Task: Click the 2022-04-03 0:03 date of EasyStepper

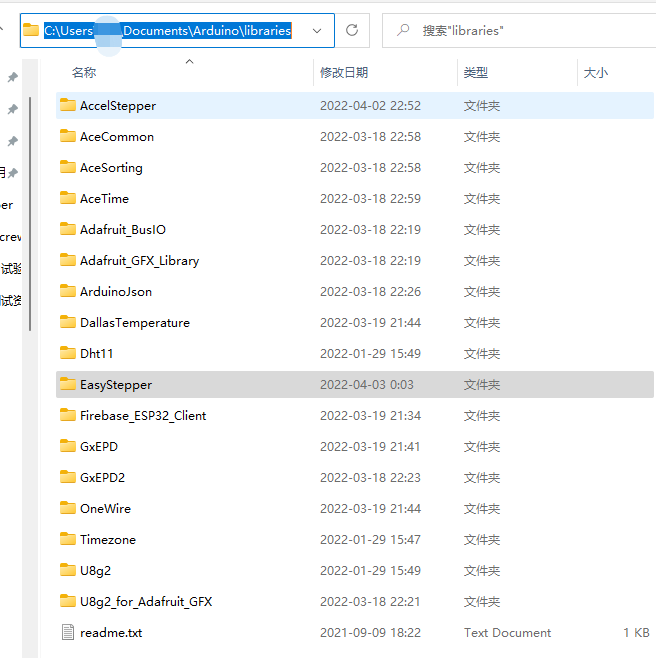Action: pos(367,385)
